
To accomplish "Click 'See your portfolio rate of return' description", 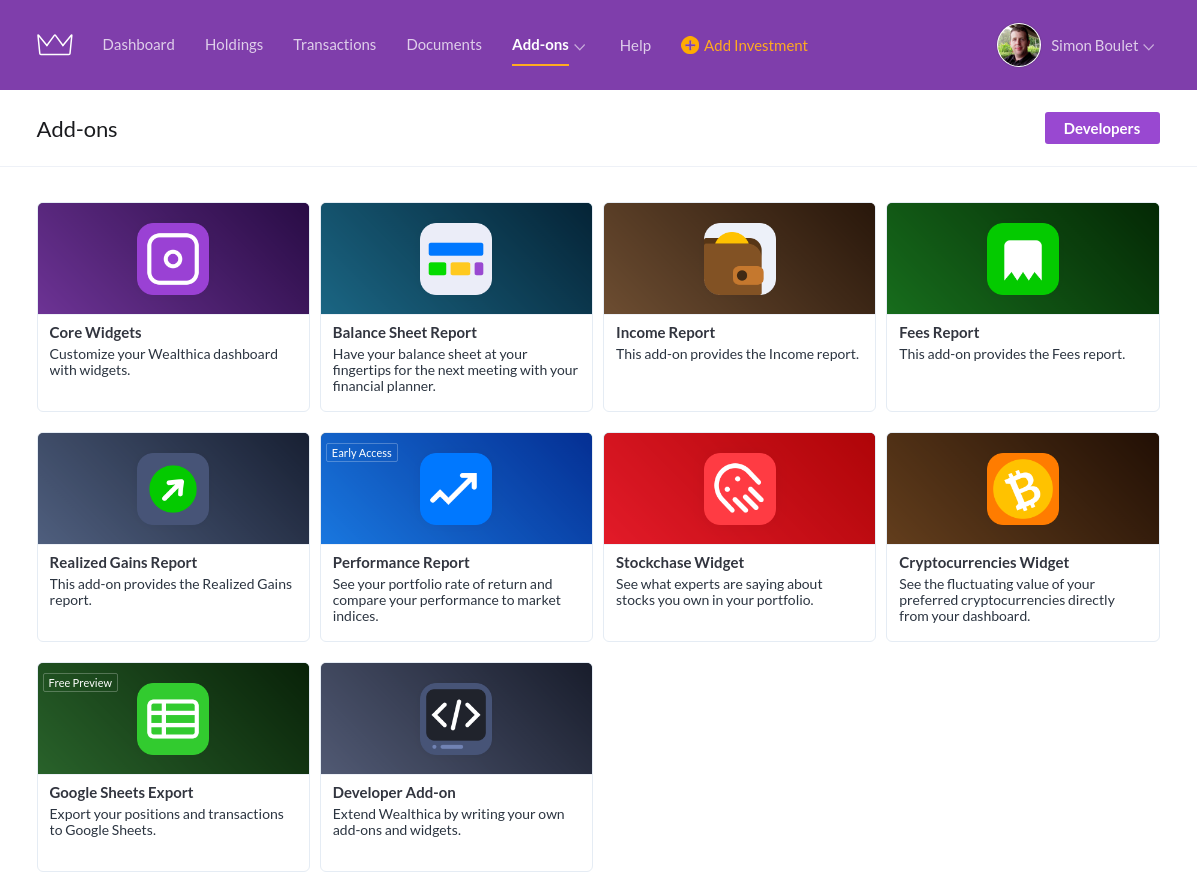I will point(447,600).
